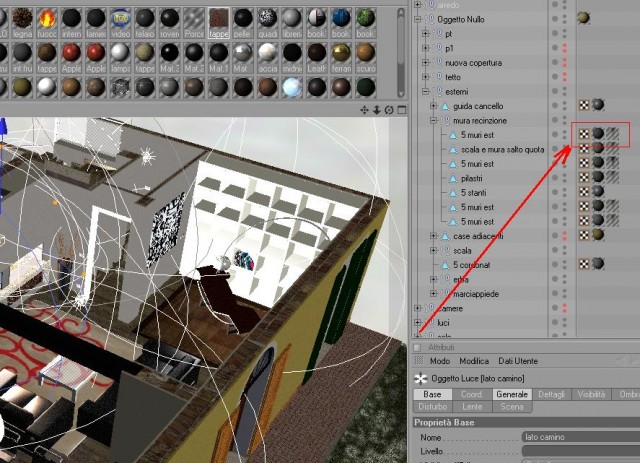The image size is (640, 463).
Task: Toggle visibility dots for p1
Action: click(564, 48)
